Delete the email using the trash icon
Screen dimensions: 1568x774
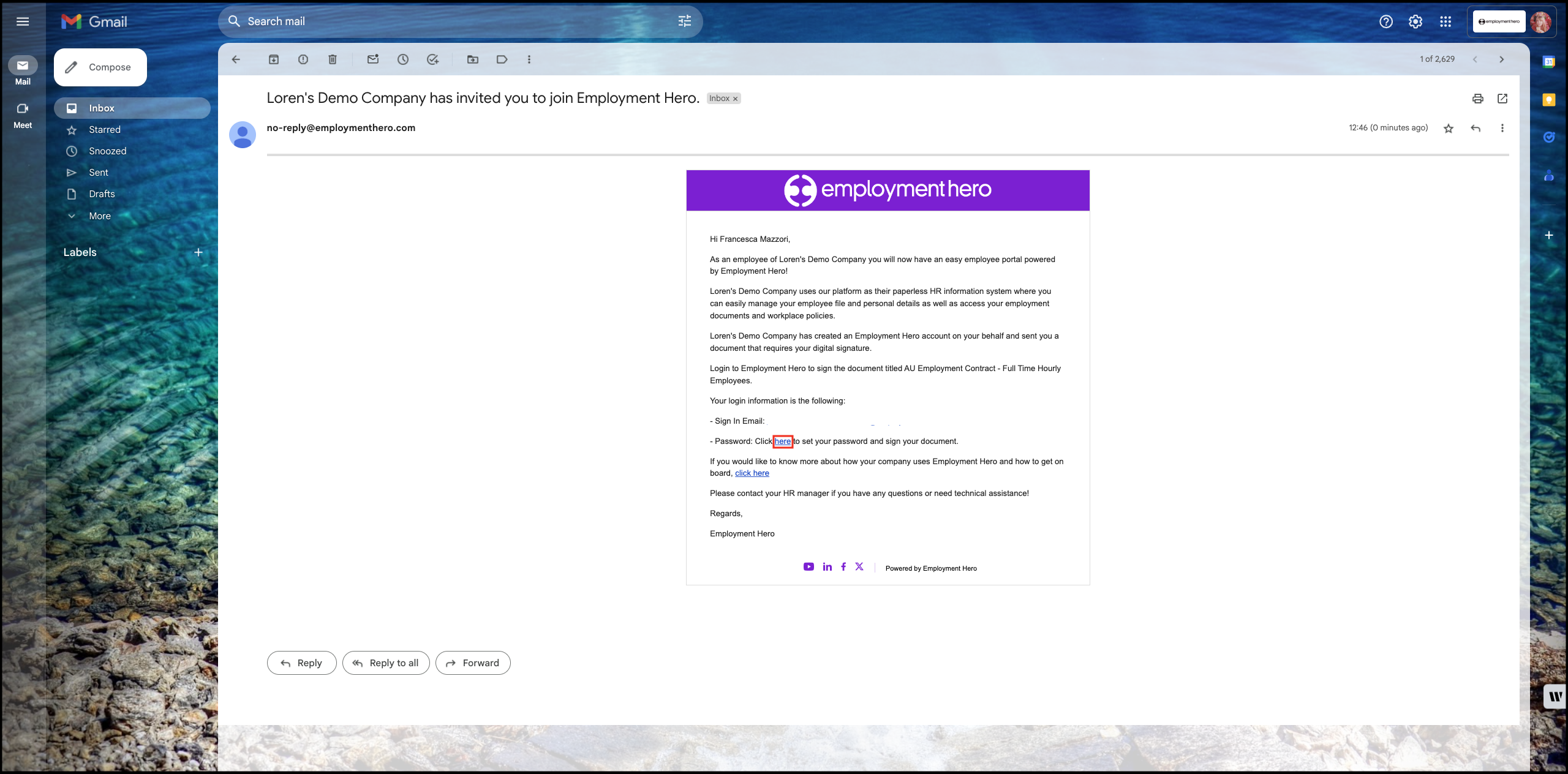(x=333, y=59)
